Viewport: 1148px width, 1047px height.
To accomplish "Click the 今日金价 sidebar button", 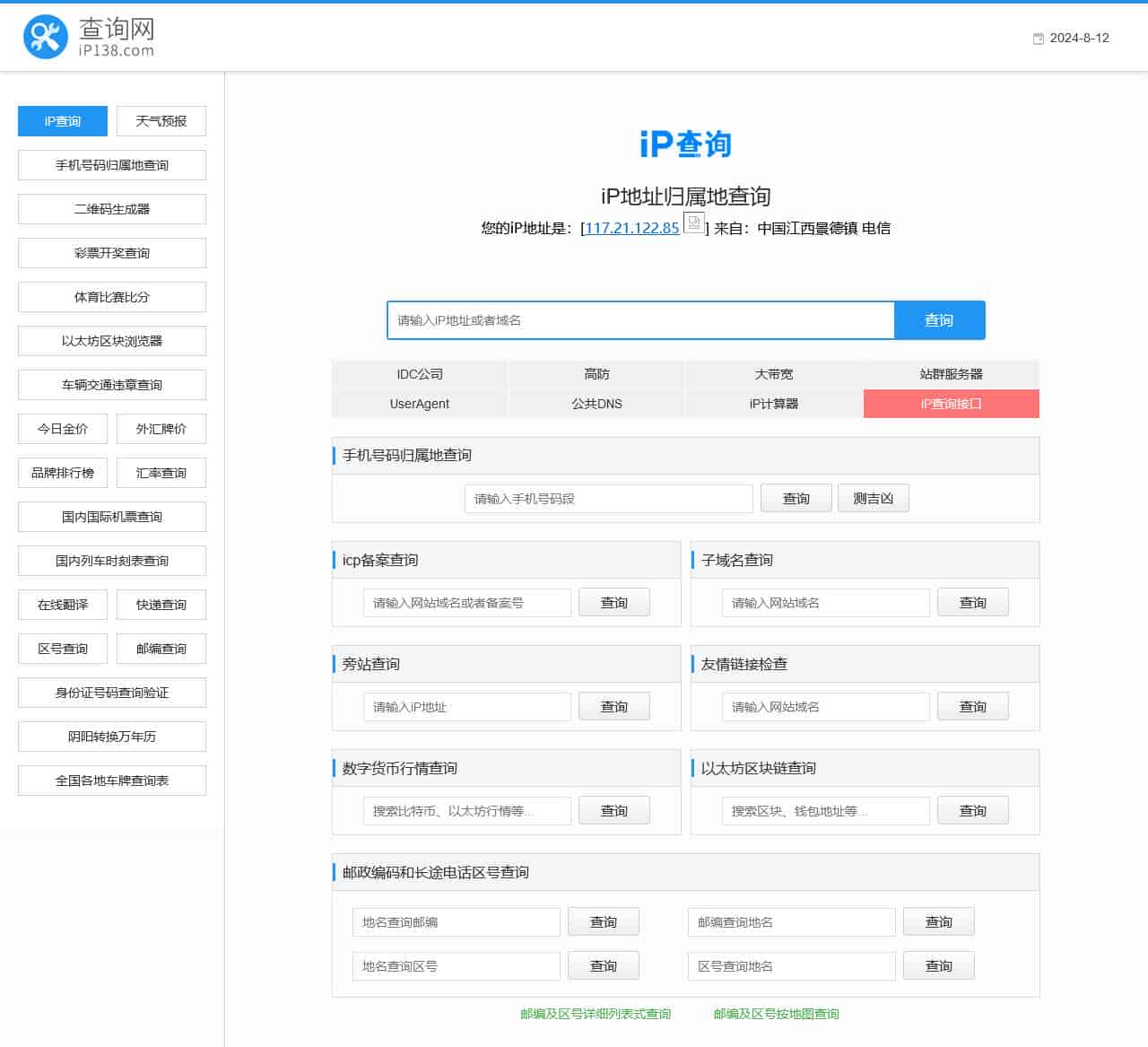I will (63, 429).
